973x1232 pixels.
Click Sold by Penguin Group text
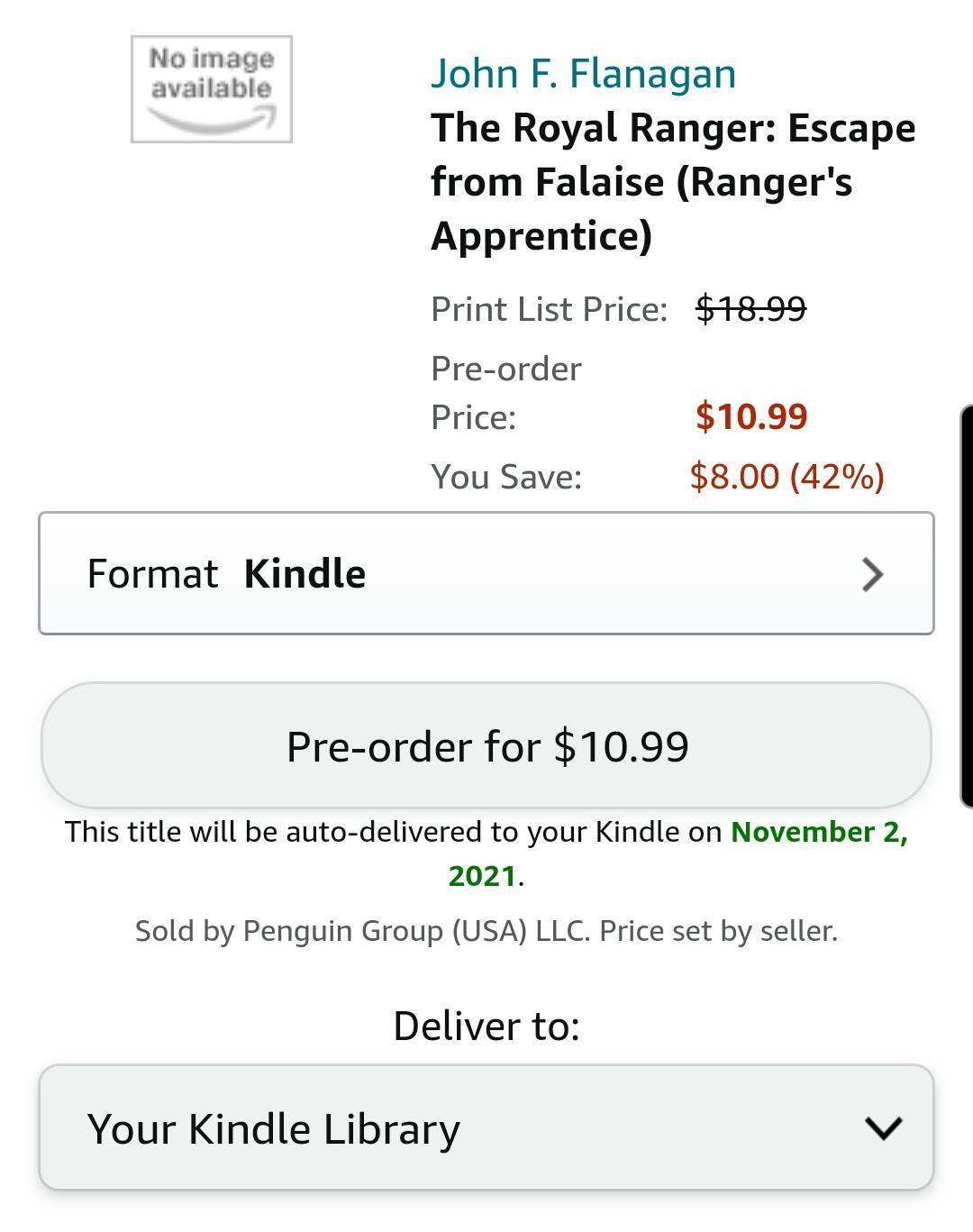pyautogui.click(x=486, y=929)
